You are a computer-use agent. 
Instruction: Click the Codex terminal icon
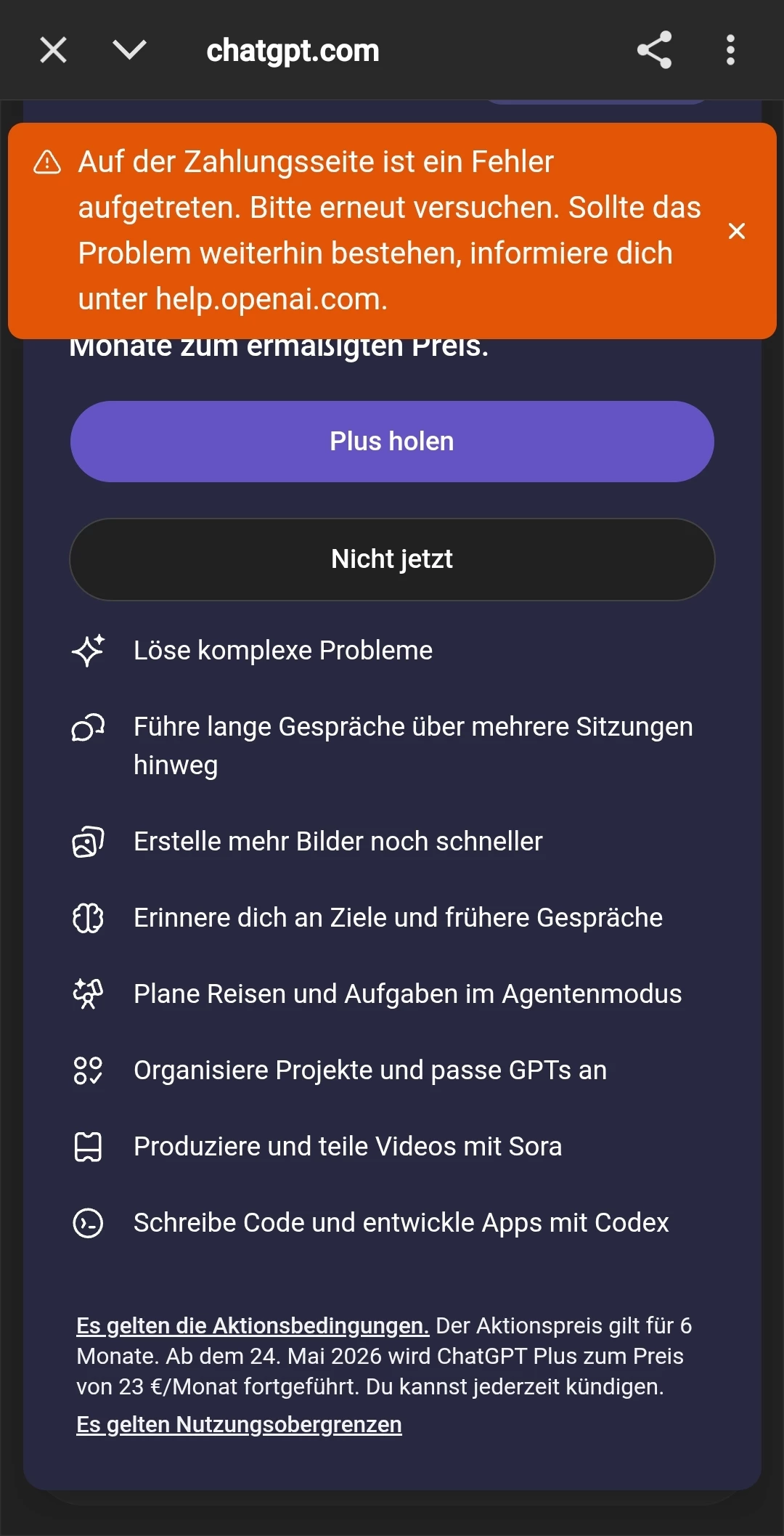point(89,1223)
